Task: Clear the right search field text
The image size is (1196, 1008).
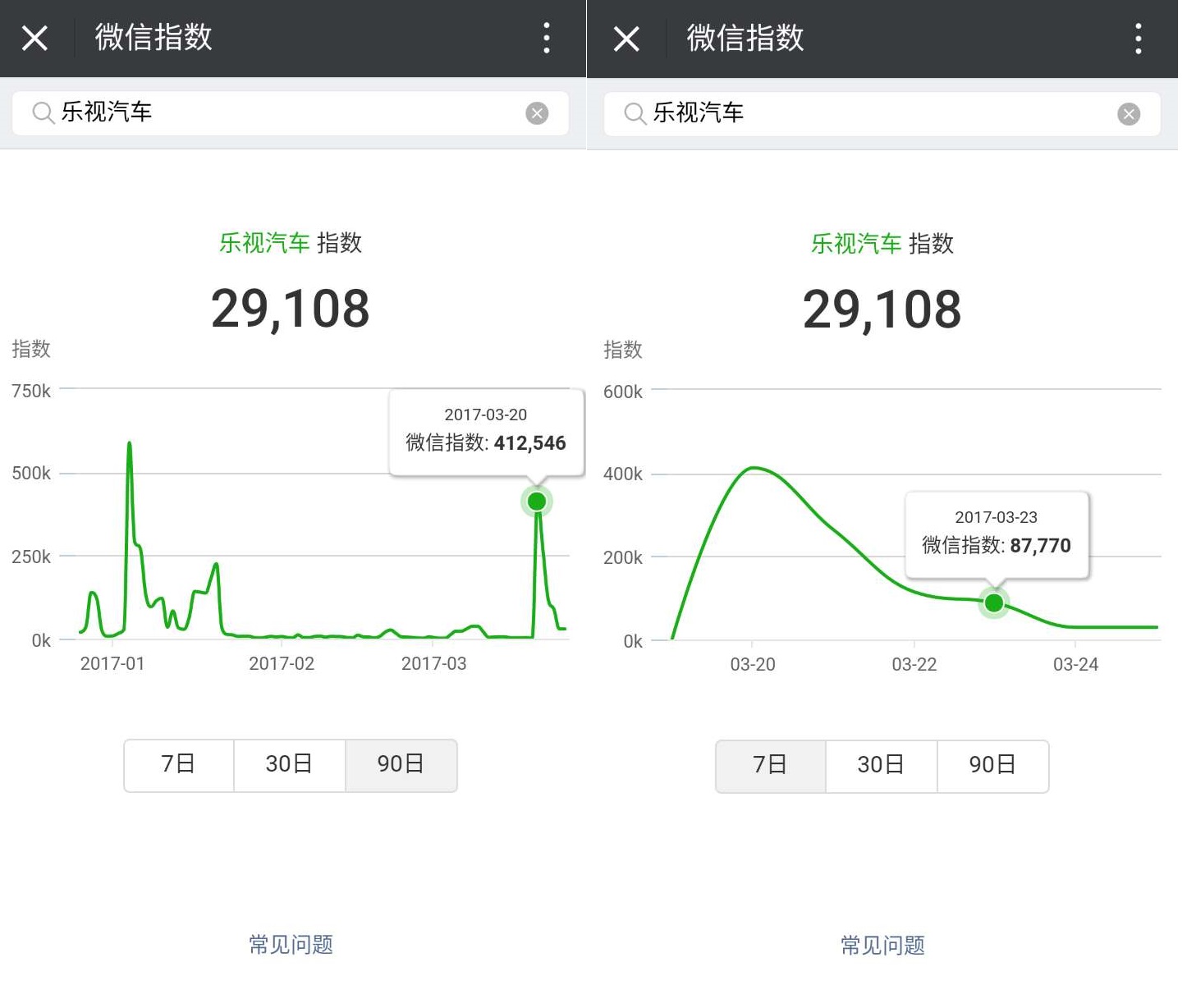Action: click(1129, 114)
